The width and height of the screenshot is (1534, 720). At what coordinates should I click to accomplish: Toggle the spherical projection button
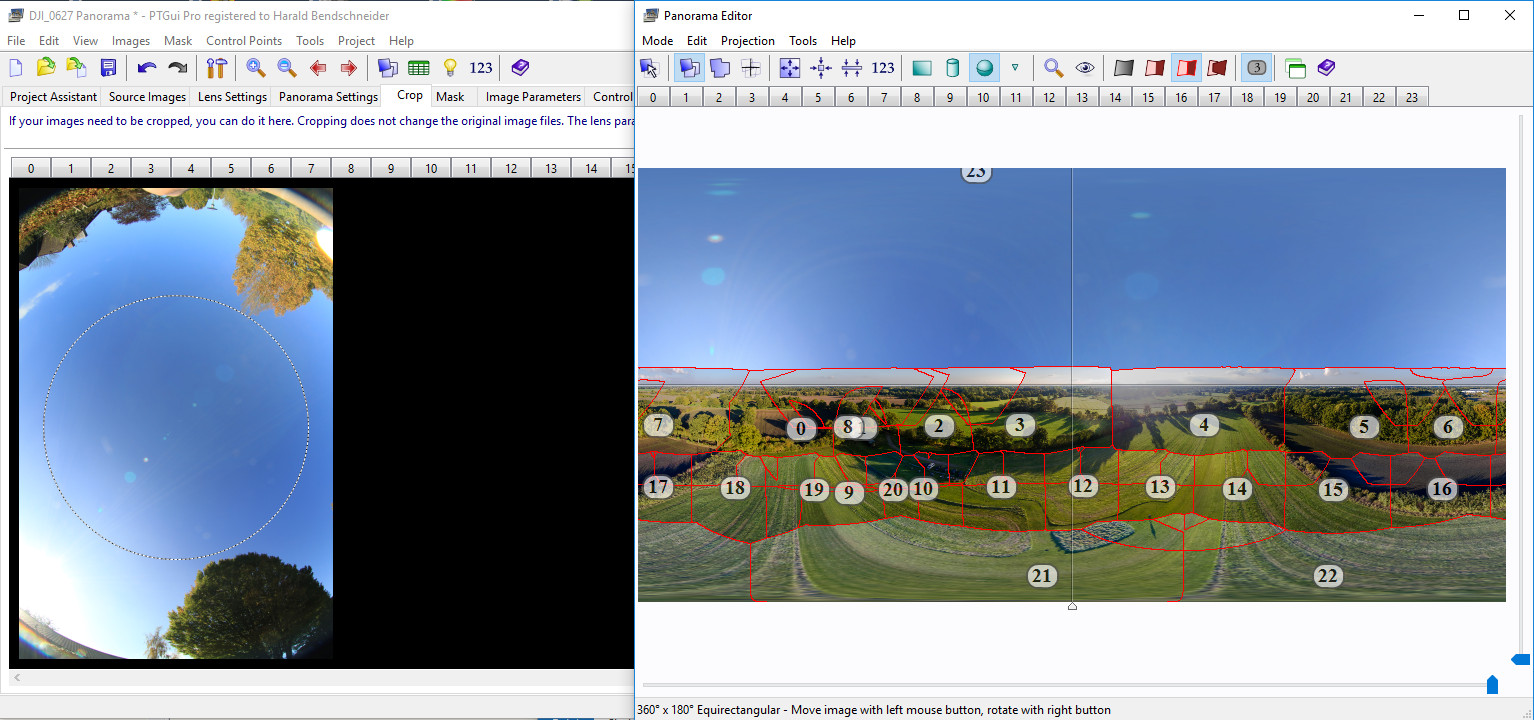point(984,68)
